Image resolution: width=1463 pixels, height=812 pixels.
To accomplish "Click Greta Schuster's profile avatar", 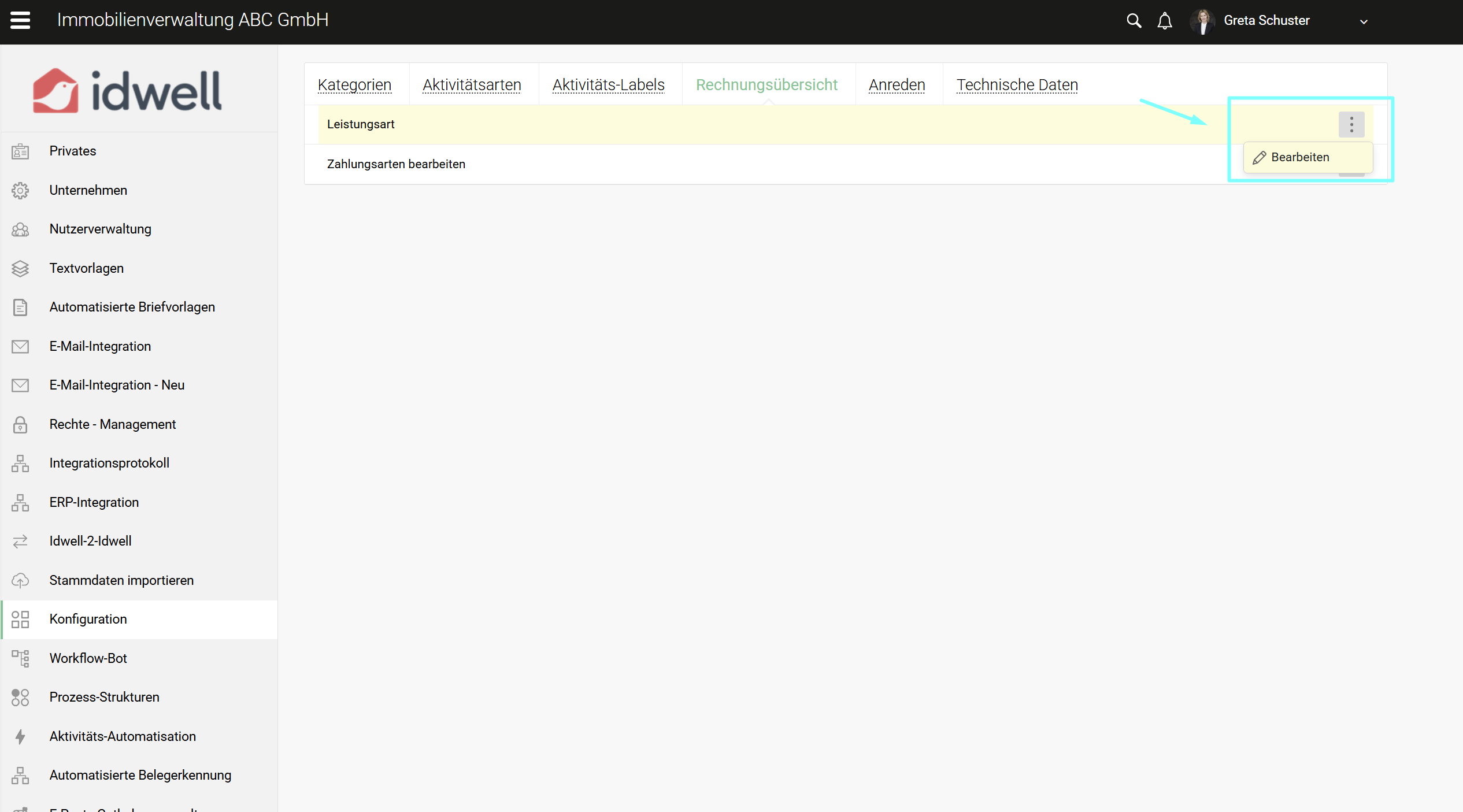I will pos(1203,21).
